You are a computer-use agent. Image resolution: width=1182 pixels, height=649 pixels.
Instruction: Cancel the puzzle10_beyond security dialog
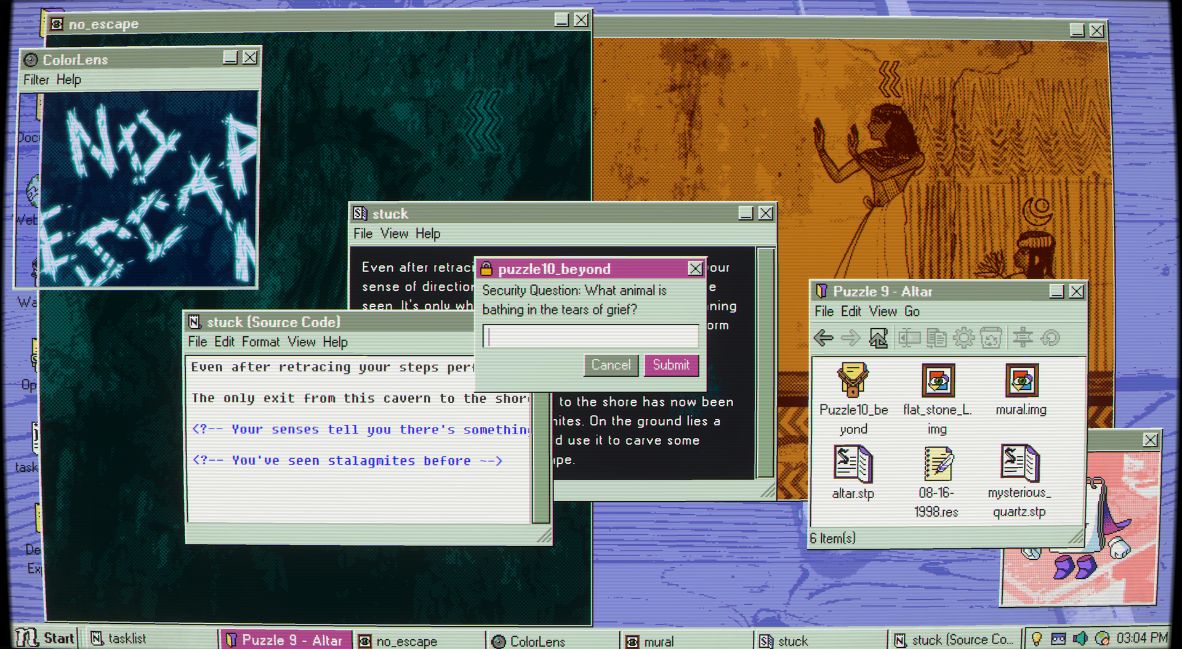click(x=611, y=365)
